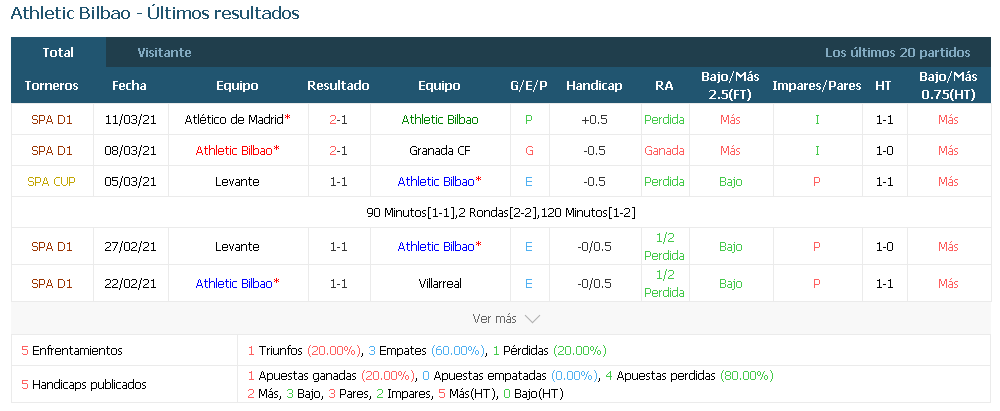Click the Los últimos 20 partidos label

(x=897, y=52)
